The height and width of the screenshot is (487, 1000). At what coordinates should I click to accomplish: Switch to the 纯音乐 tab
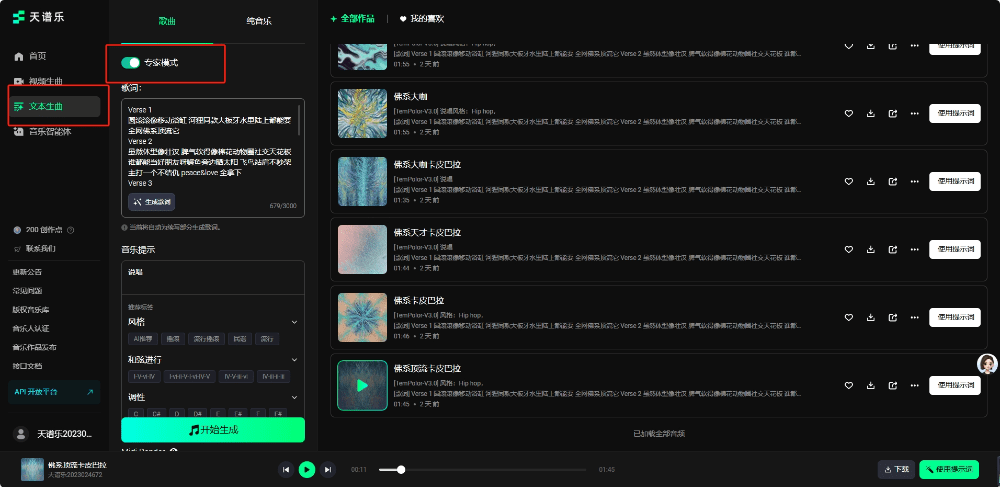[258, 20]
